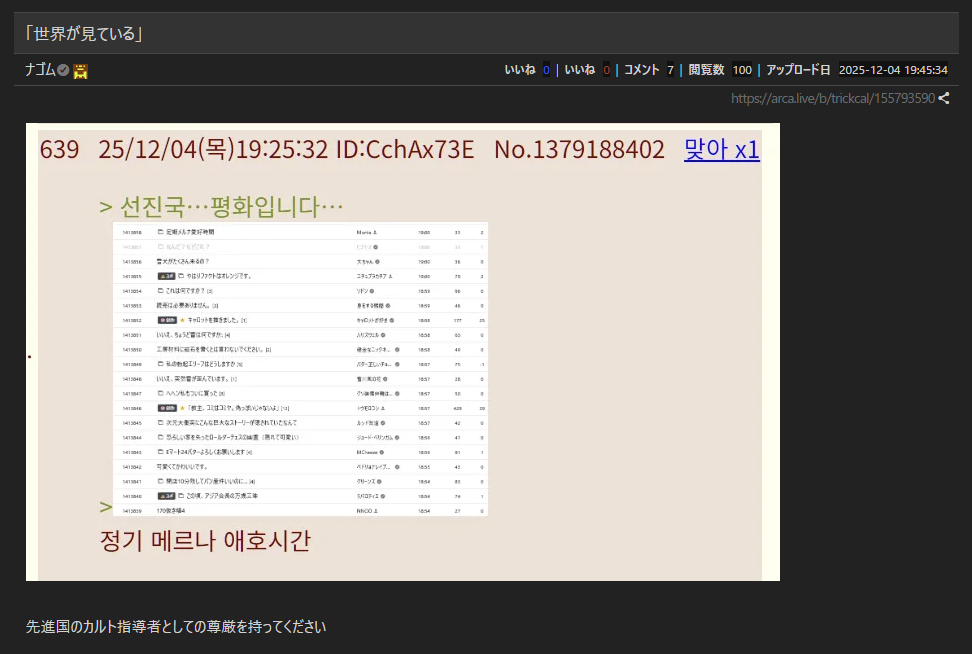Screen dimensions: 972x654
Task: Click the verified checkmark badge next to ナゴム
Action: [63, 70]
